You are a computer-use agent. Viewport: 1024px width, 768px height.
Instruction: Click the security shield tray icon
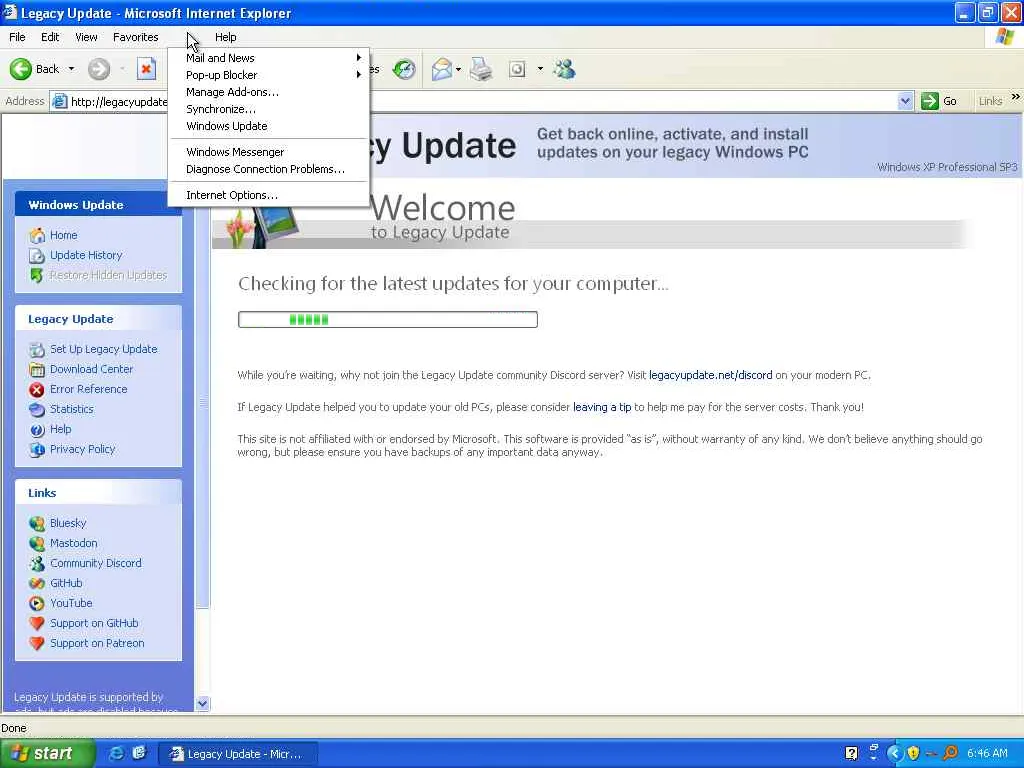click(x=913, y=753)
